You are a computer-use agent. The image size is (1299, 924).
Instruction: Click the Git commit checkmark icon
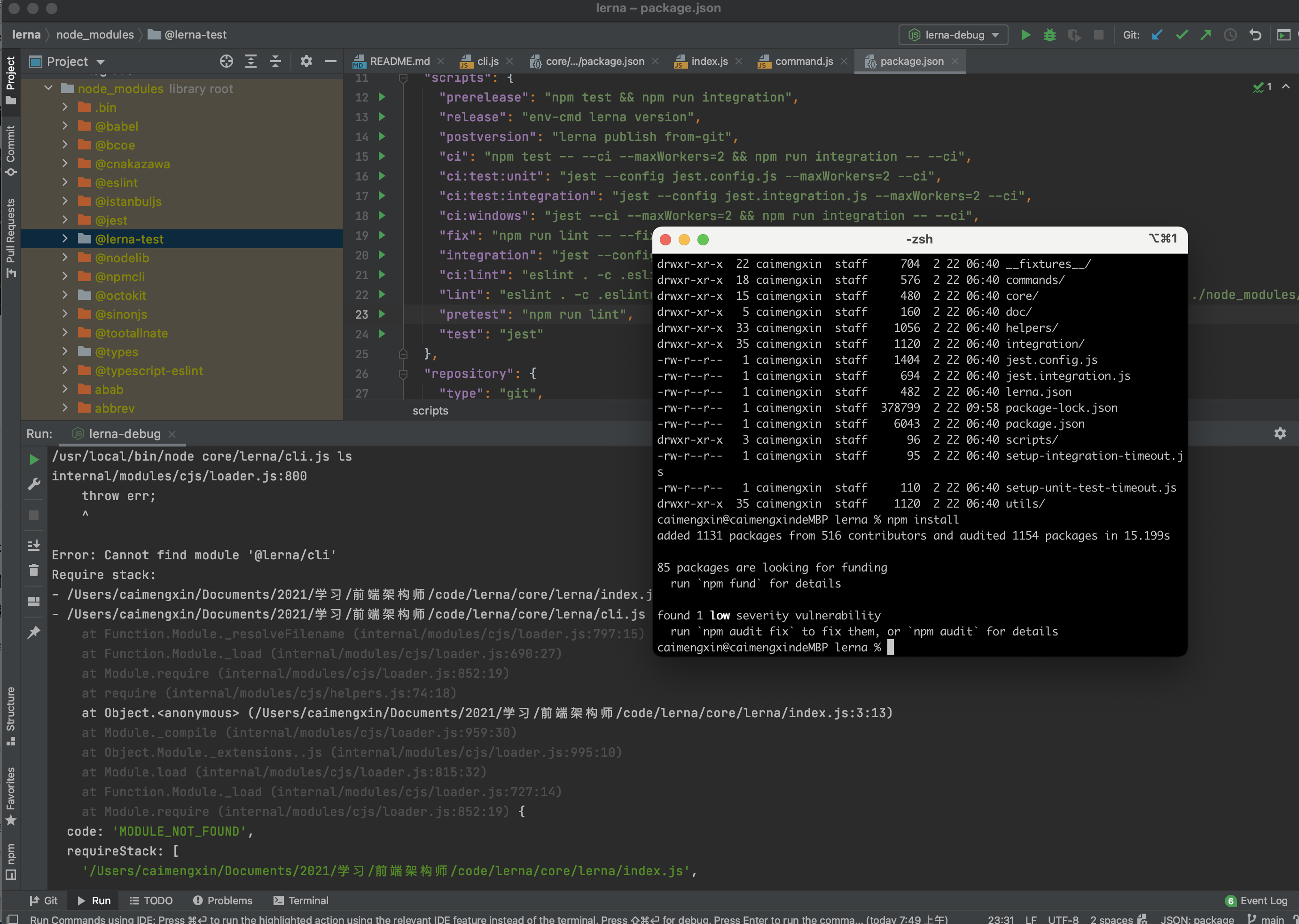pos(1182,35)
